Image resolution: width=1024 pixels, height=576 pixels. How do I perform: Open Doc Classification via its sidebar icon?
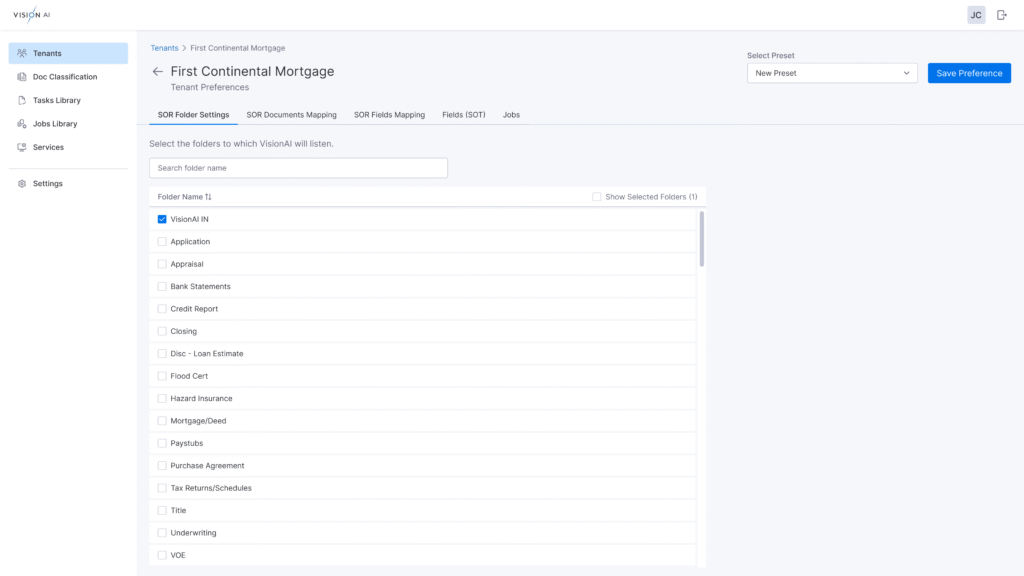(22, 77)
